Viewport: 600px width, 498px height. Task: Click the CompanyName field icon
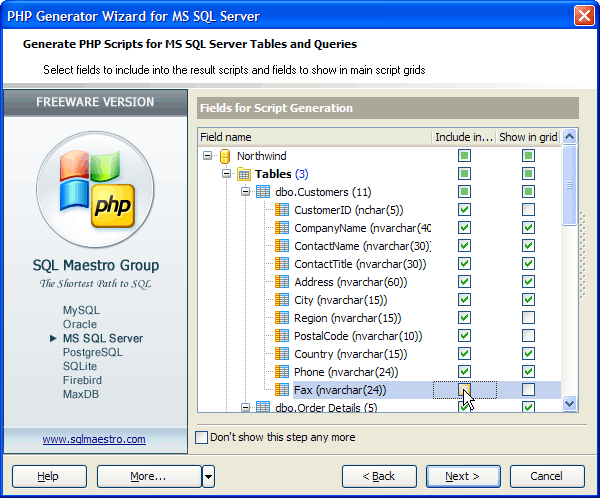tap(282, 228)
